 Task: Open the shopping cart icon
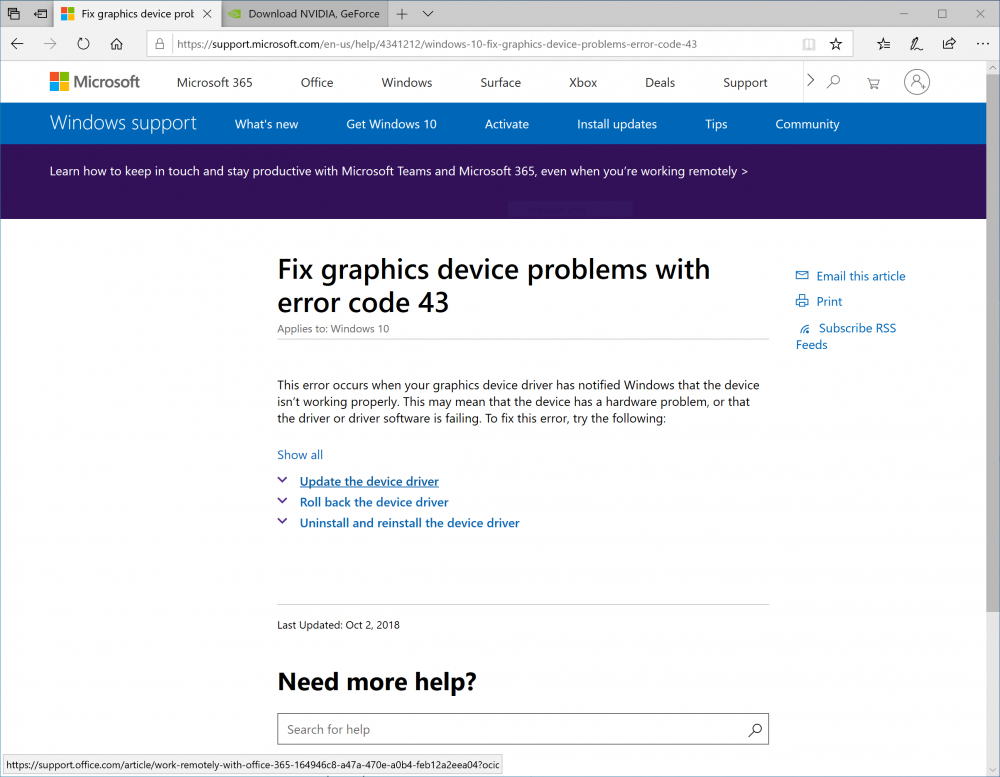point(873,82)
